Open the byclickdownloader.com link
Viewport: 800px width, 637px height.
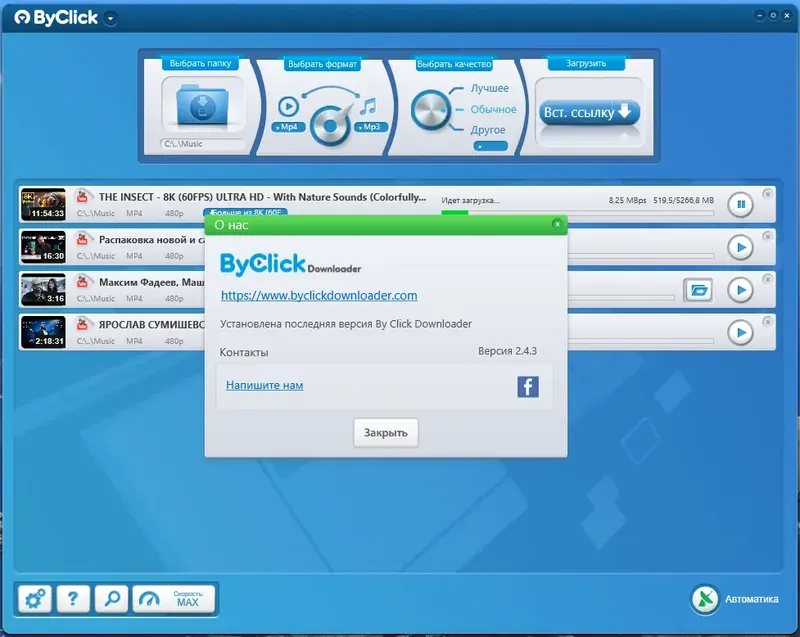pos(319,296)
